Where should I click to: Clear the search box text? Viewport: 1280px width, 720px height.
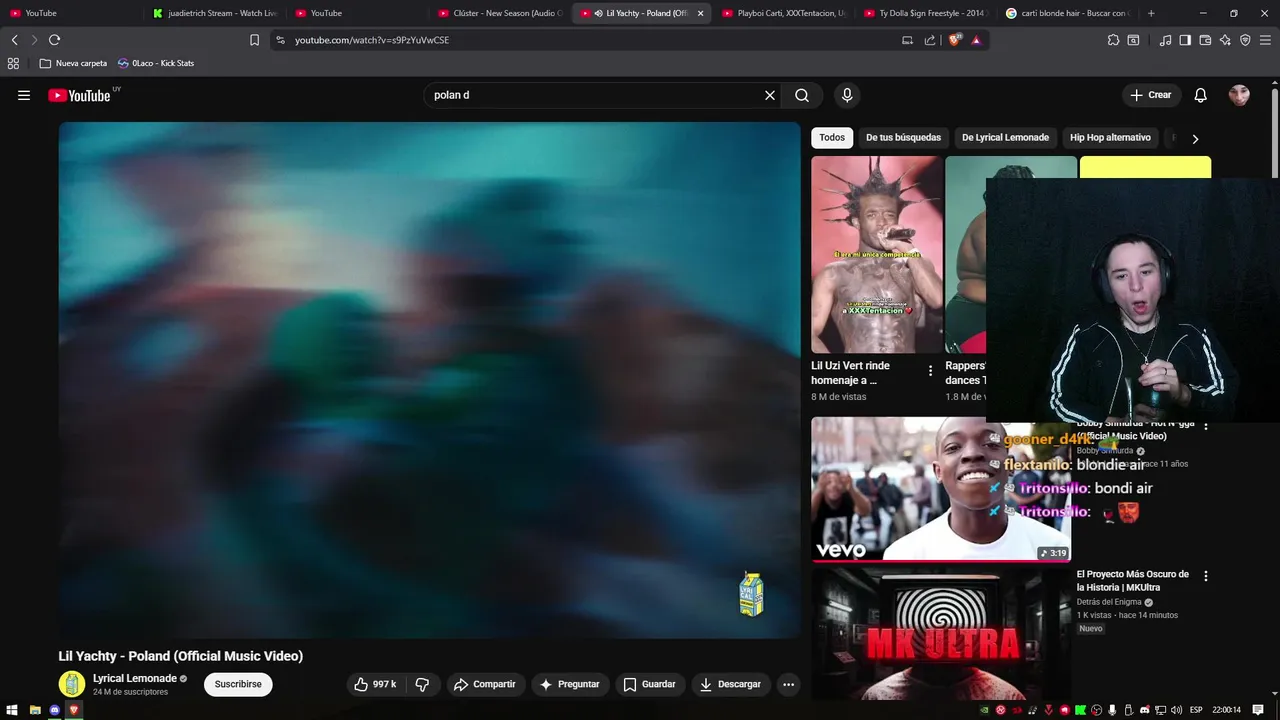click(x=770, y=95)
